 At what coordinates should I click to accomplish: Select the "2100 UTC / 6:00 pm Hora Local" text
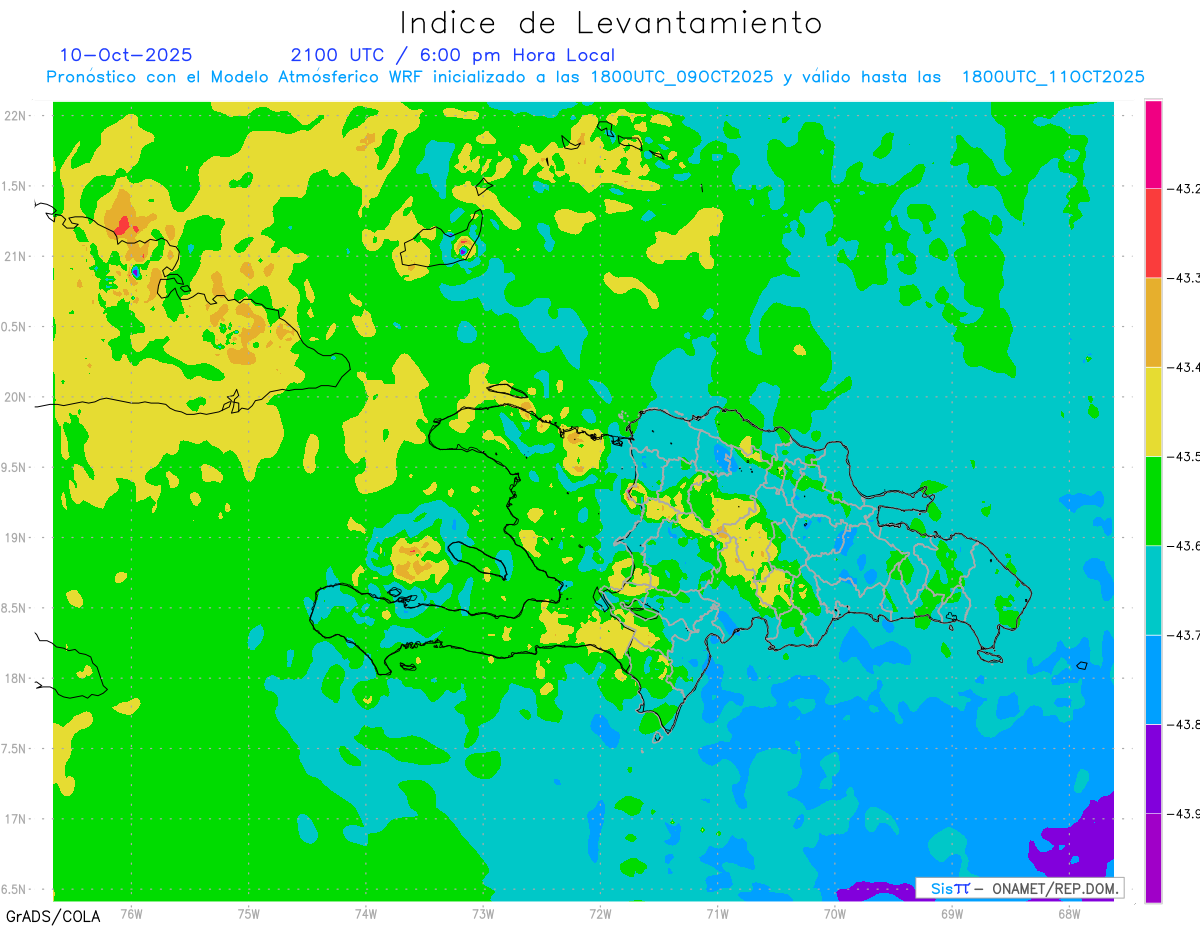tap(453, 55)
